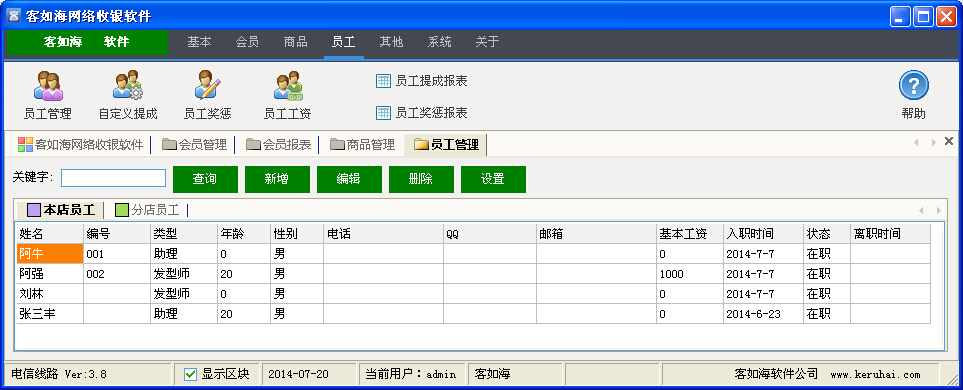The image size is (963, 390).
Task: Sort by 电话 column header
Action: [x=384, y=234]
